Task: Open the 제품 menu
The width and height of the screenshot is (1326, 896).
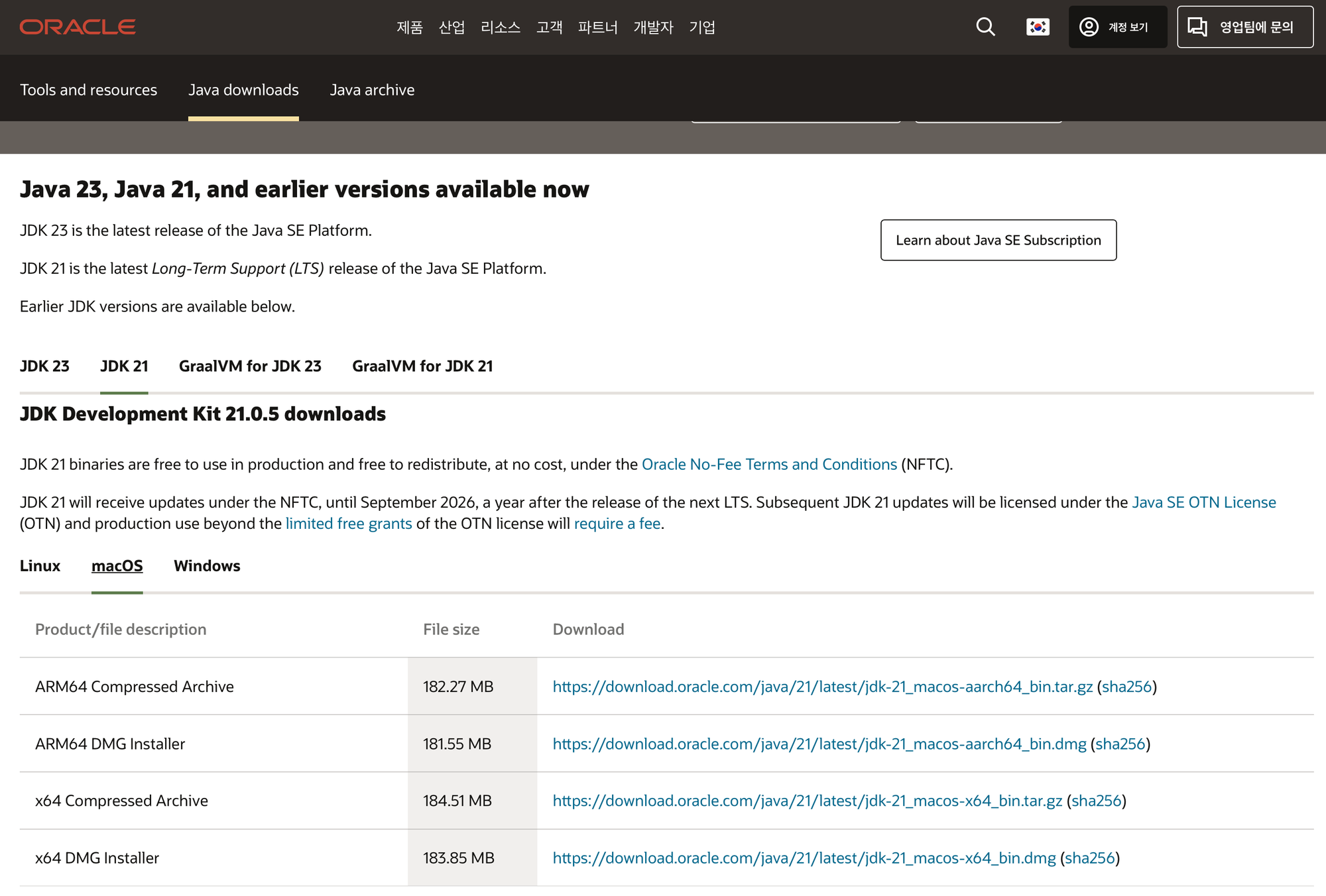Action: coord(410,27)
